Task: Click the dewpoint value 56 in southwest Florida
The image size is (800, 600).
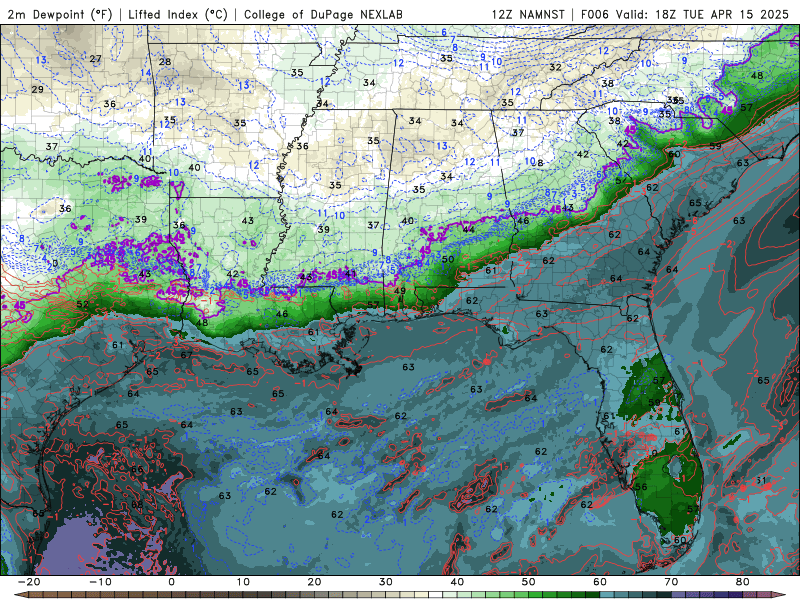Action: 641,487
